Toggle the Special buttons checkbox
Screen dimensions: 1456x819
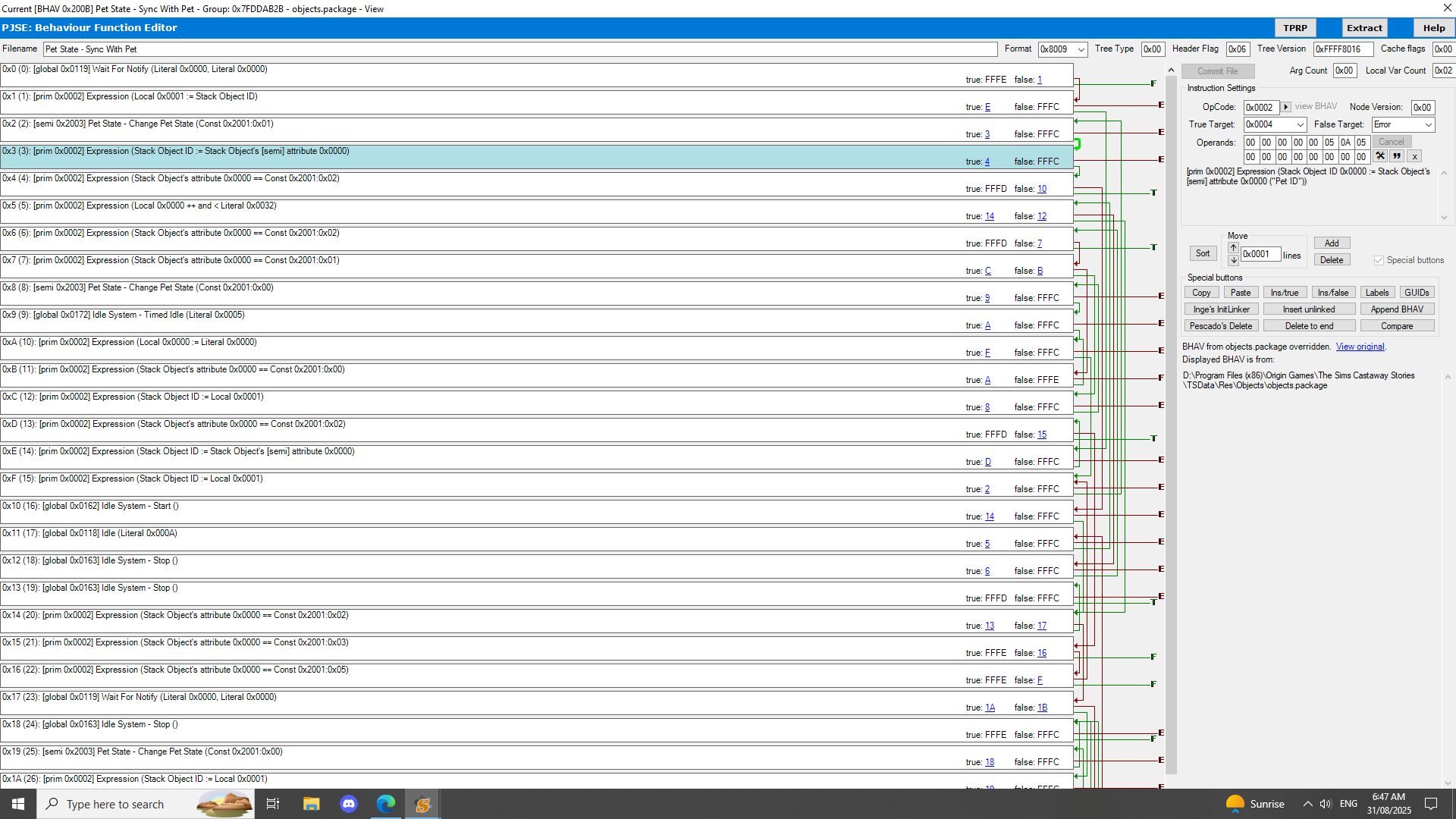click(x=1379, y=260)
